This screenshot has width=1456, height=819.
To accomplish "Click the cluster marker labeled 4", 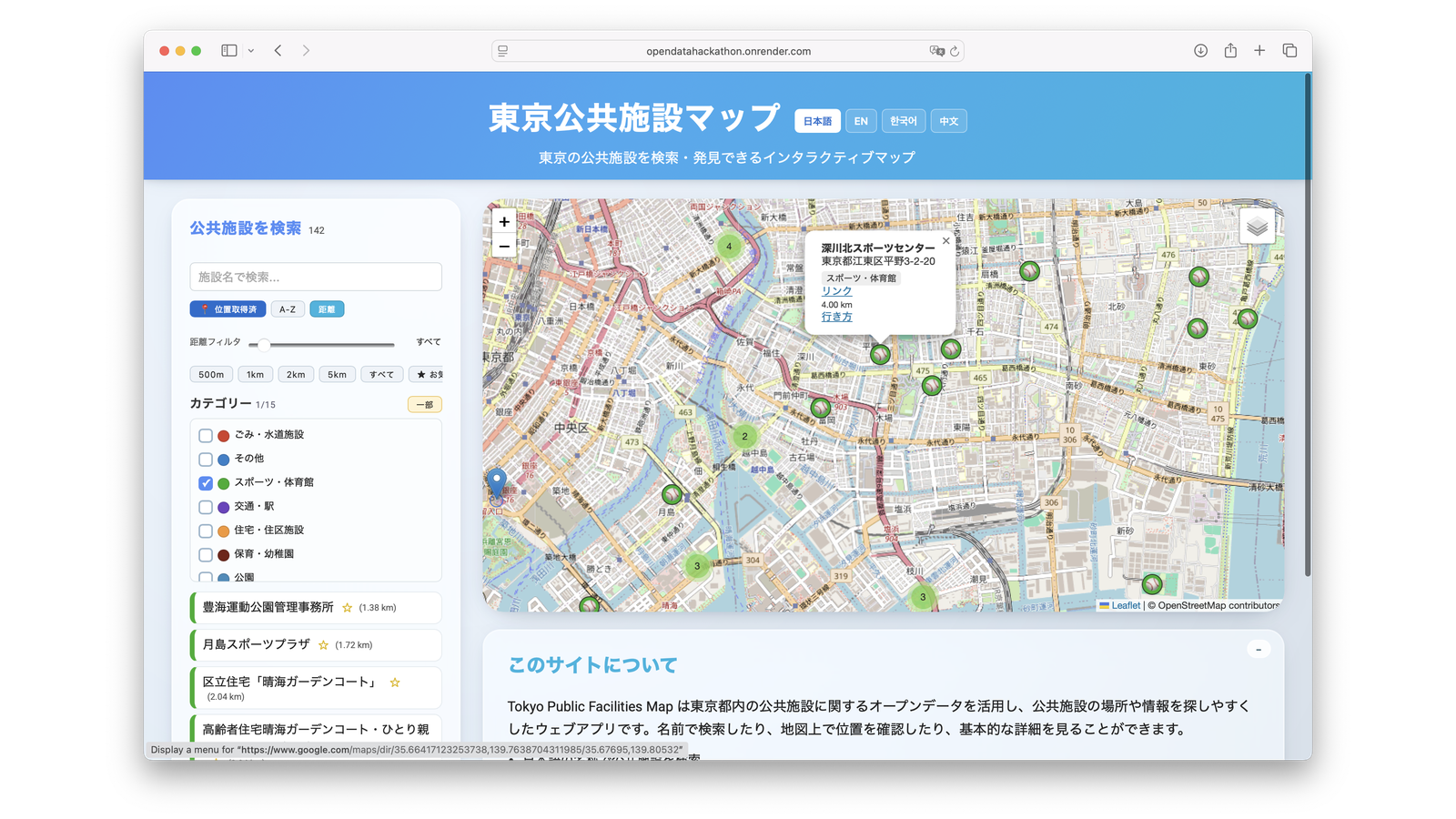I will click(x=729, y=246).
